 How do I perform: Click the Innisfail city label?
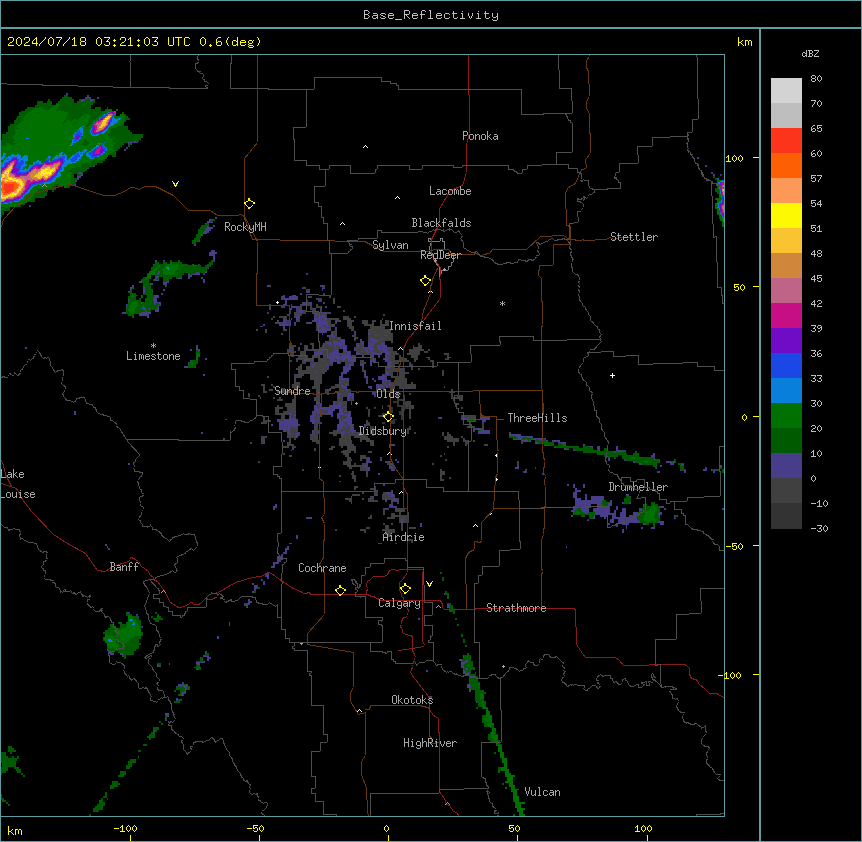click(x=416, y=326)
